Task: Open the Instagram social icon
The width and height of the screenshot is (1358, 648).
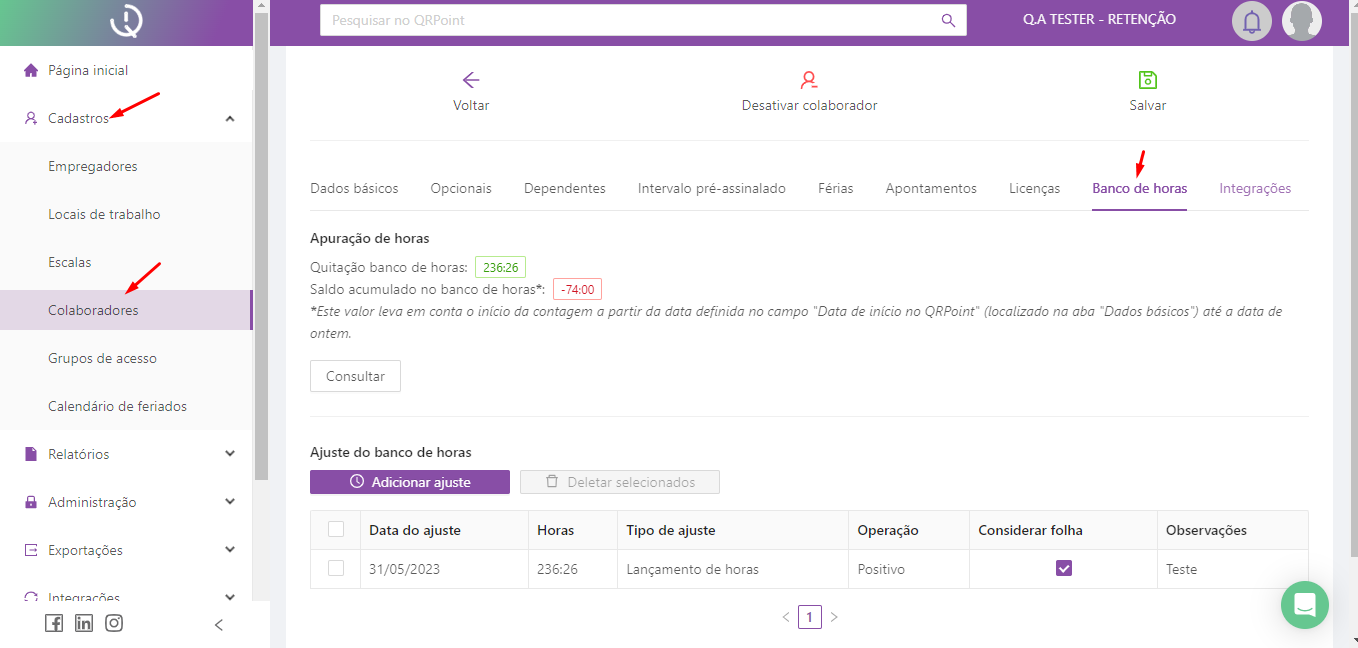Action: click(114, 623)
